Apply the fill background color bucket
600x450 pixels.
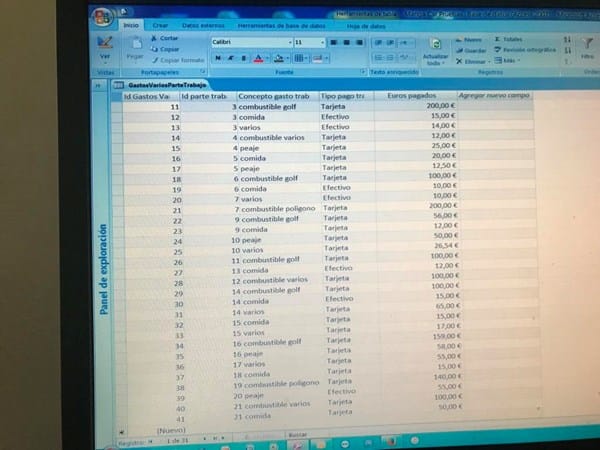pos(279,58)
